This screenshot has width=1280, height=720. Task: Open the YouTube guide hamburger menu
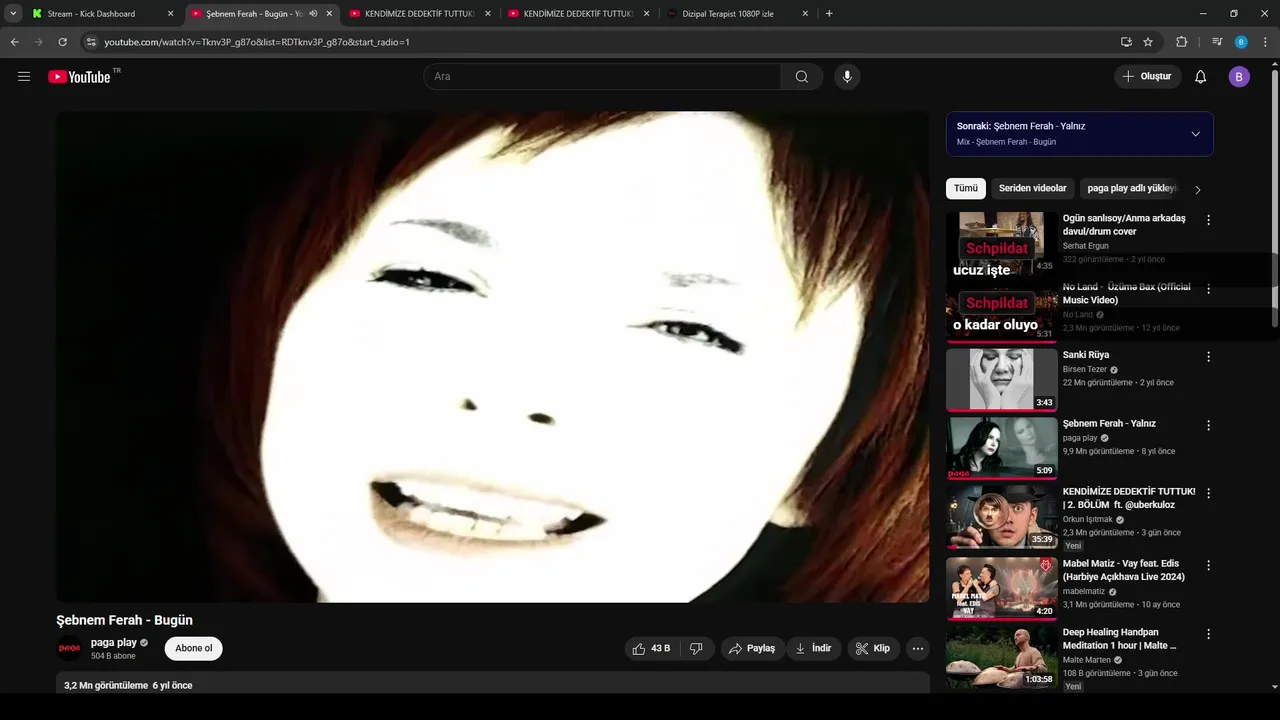click(x=24, y=76)
